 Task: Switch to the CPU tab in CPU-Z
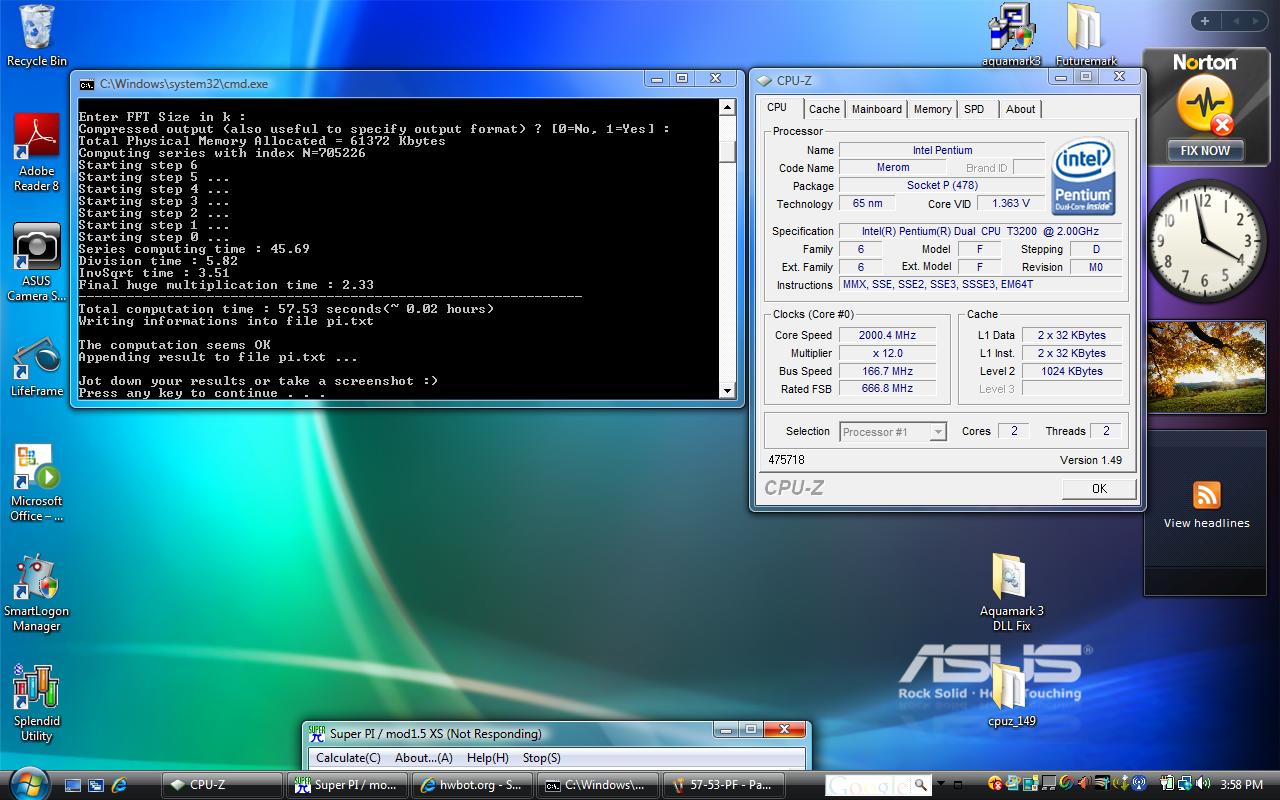coord(777,108)
